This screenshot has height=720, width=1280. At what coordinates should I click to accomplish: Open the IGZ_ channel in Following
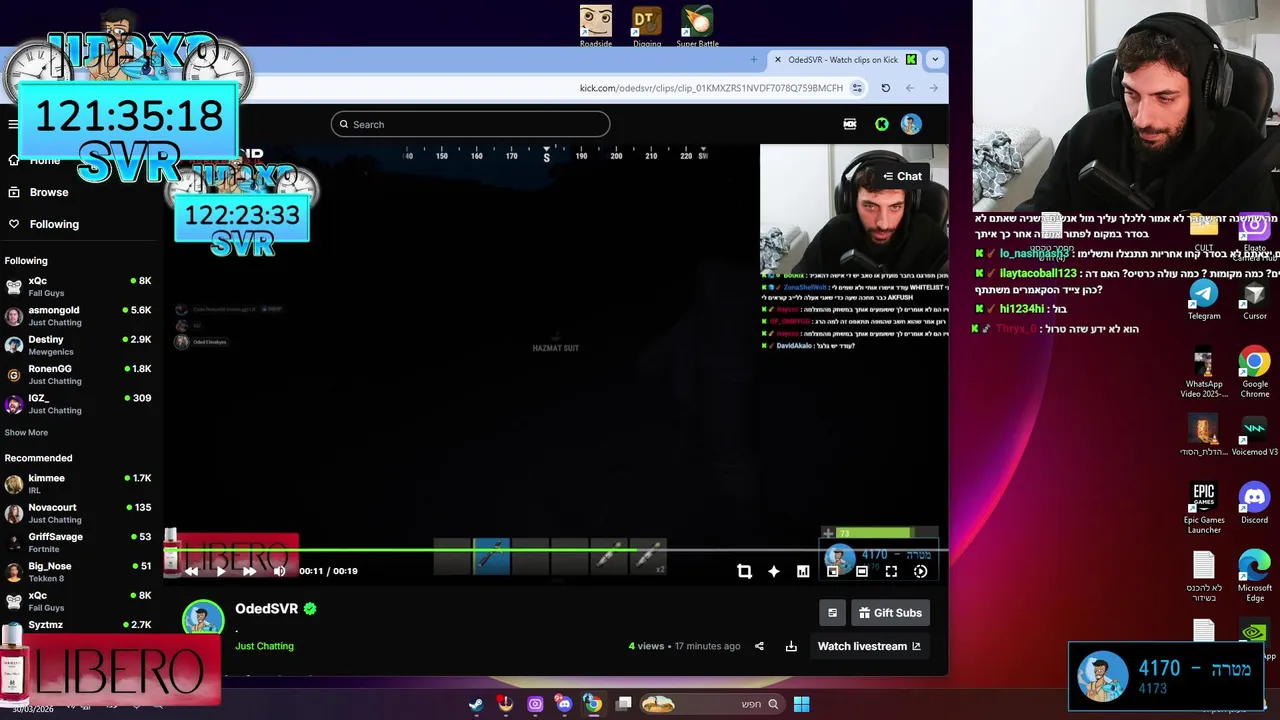coord(78,403)
